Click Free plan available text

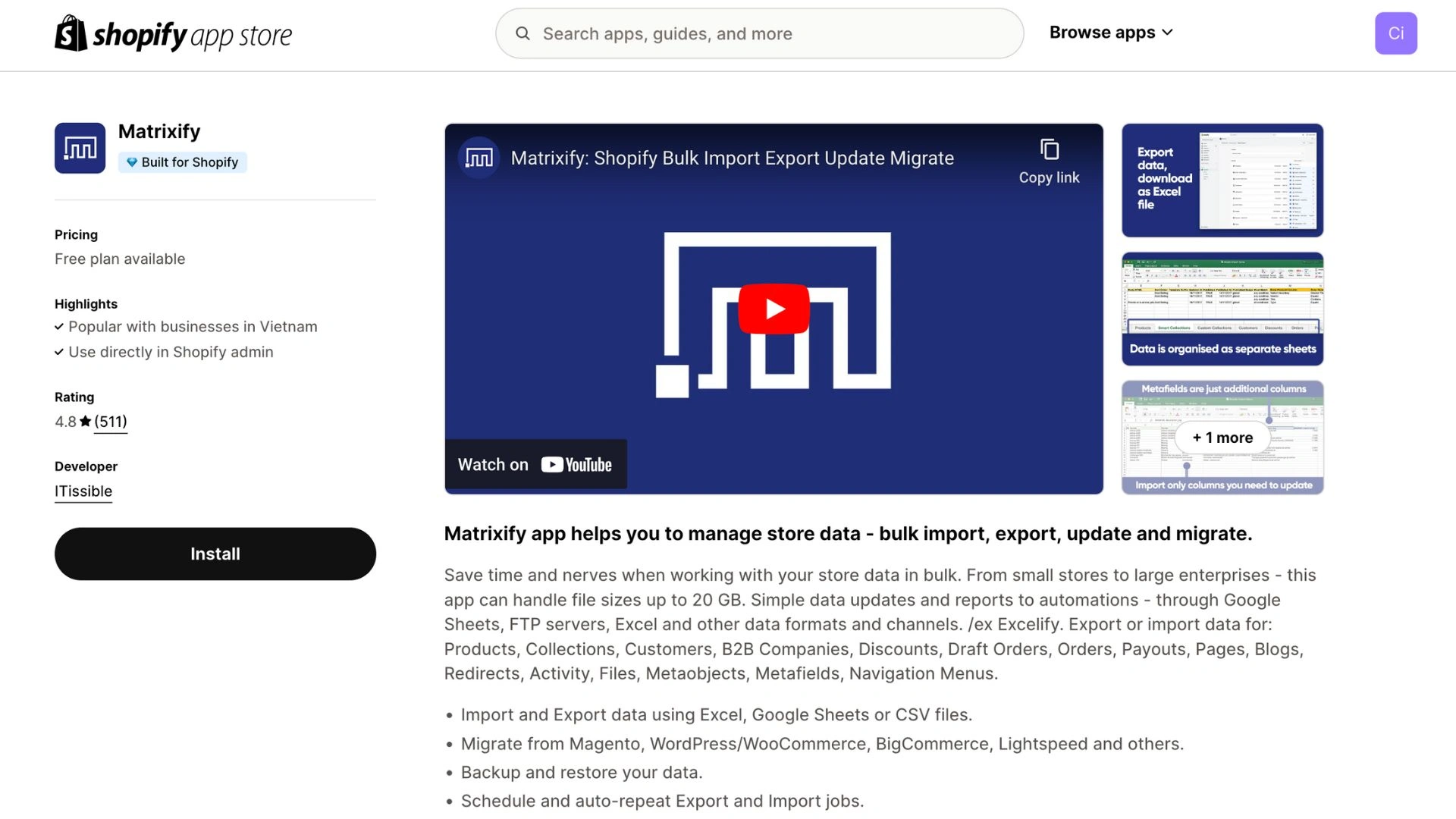(x=120, y=259)
